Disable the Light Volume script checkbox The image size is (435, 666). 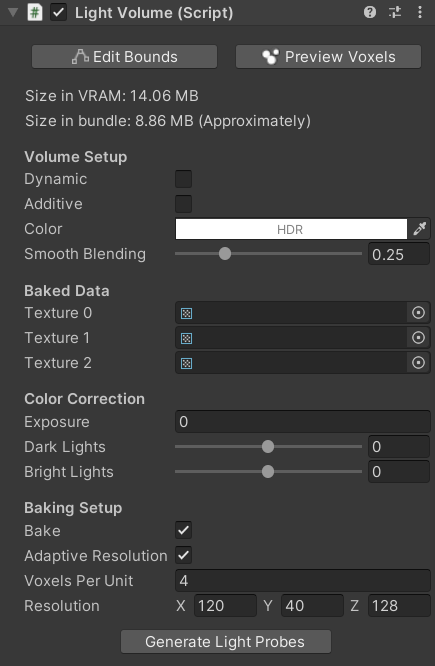point(58,12)
